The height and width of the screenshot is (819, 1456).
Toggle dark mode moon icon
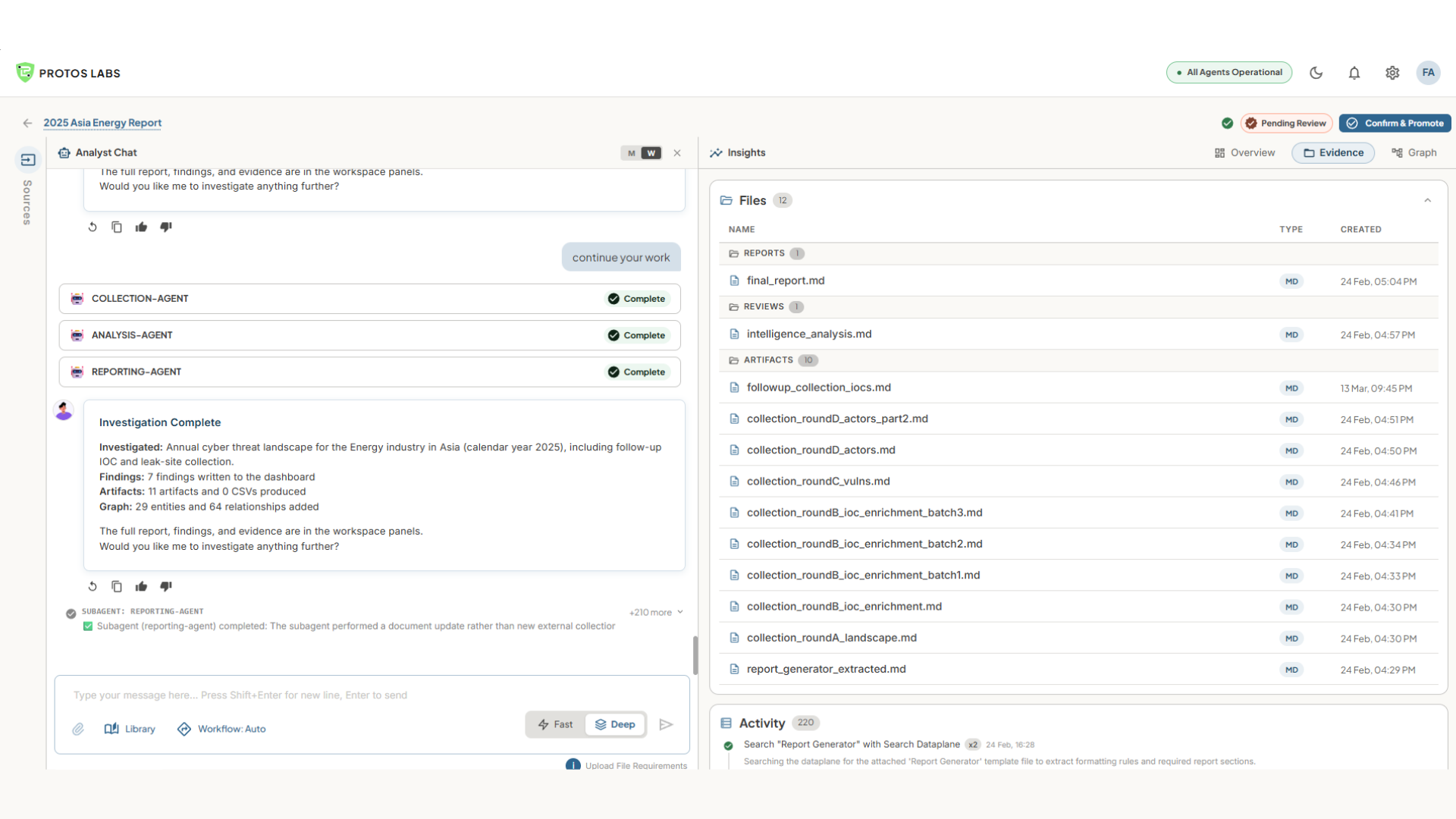pos(1316,73)
